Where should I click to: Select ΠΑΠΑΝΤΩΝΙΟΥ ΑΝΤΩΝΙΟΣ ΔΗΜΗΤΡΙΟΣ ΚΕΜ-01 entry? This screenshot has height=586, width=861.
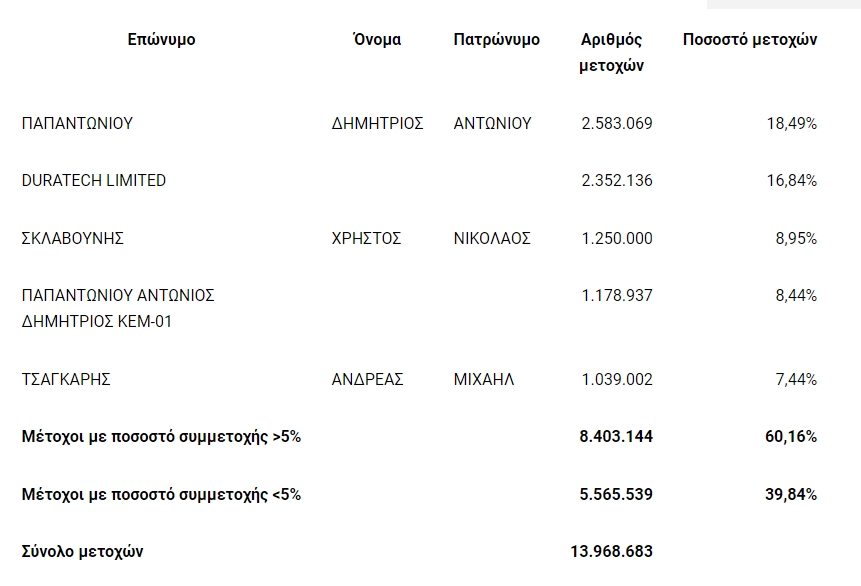118,308
